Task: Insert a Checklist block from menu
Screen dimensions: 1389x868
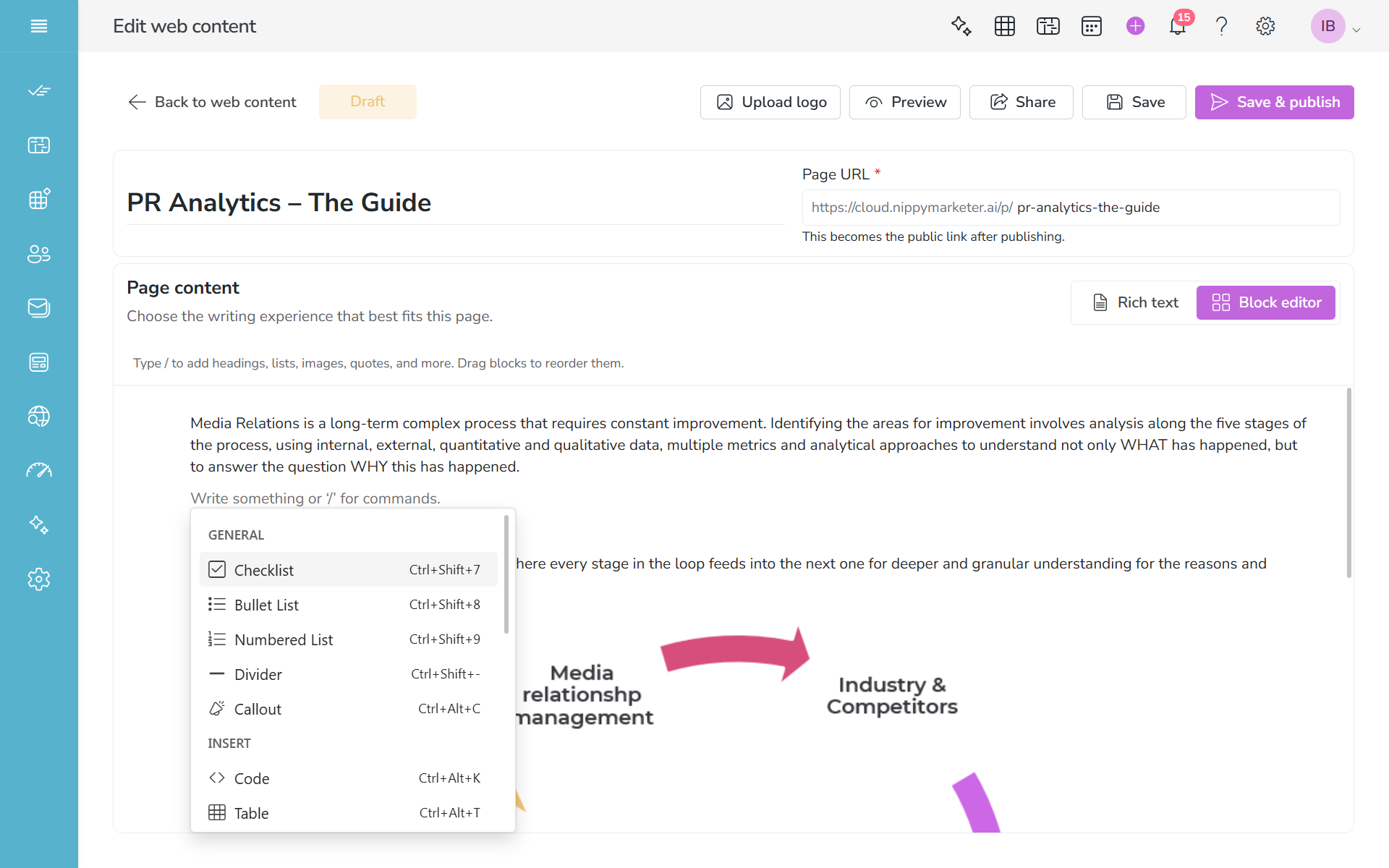Action: [349, 570]
